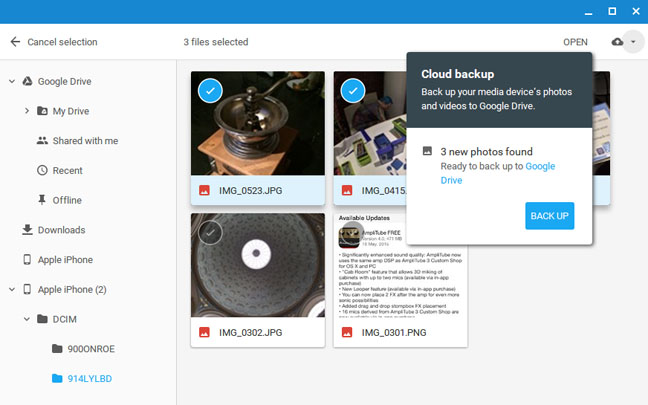This screenshot has height=405, width=648.
Task: Select the Apple iPhone (2) label
Action: click(x=72, y=290)
